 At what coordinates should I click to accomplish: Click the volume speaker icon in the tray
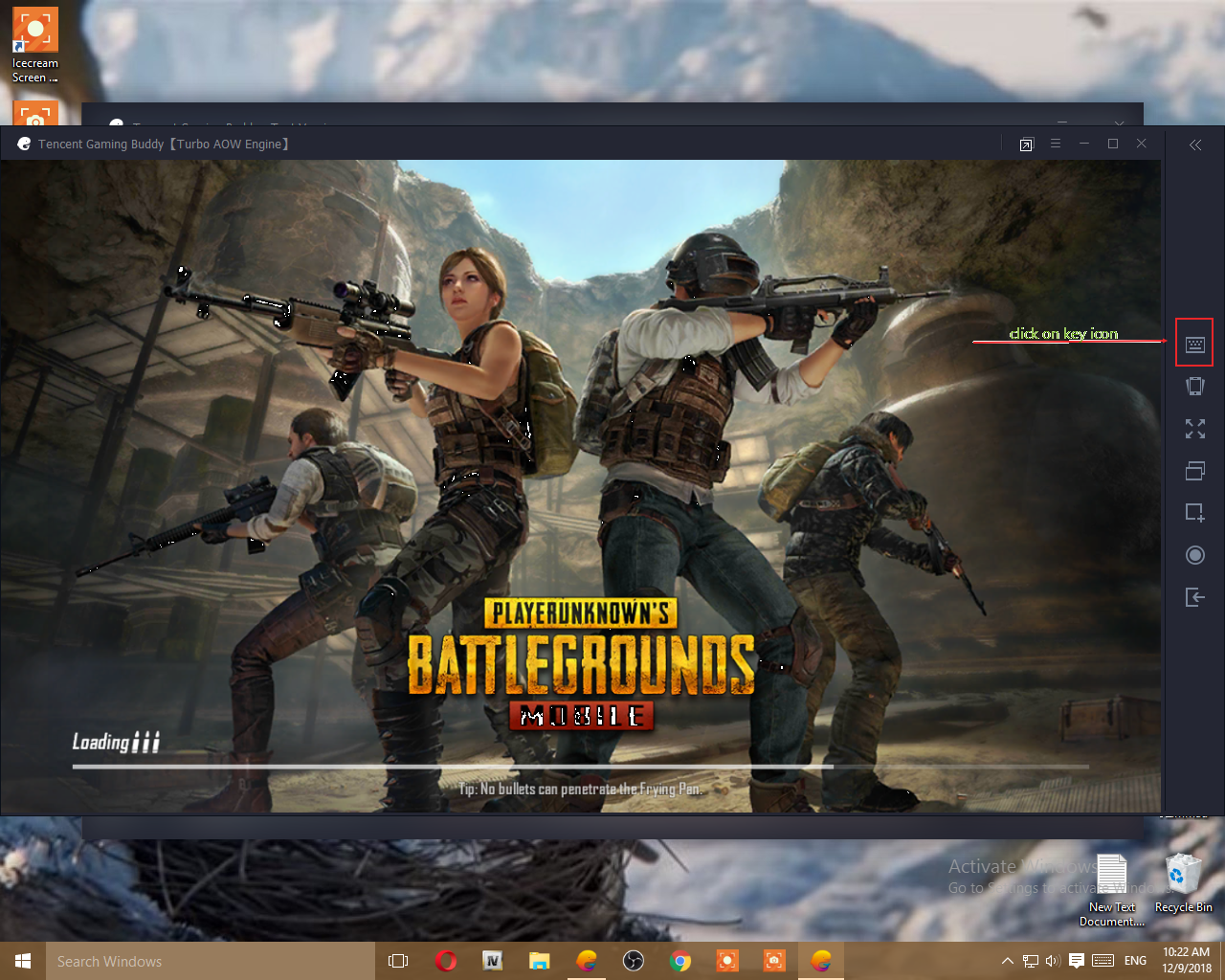[x=1053, y=961]
